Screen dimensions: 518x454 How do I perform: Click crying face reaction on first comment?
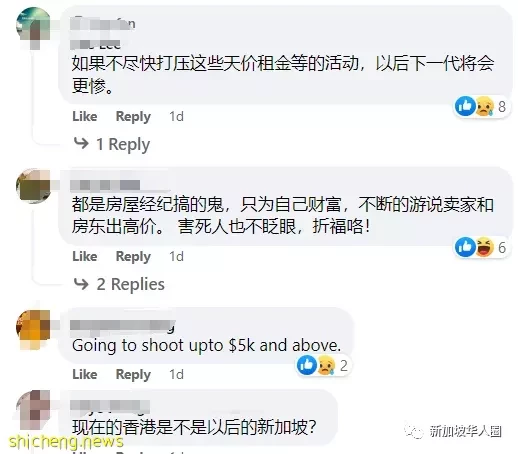tap(484, 106)
